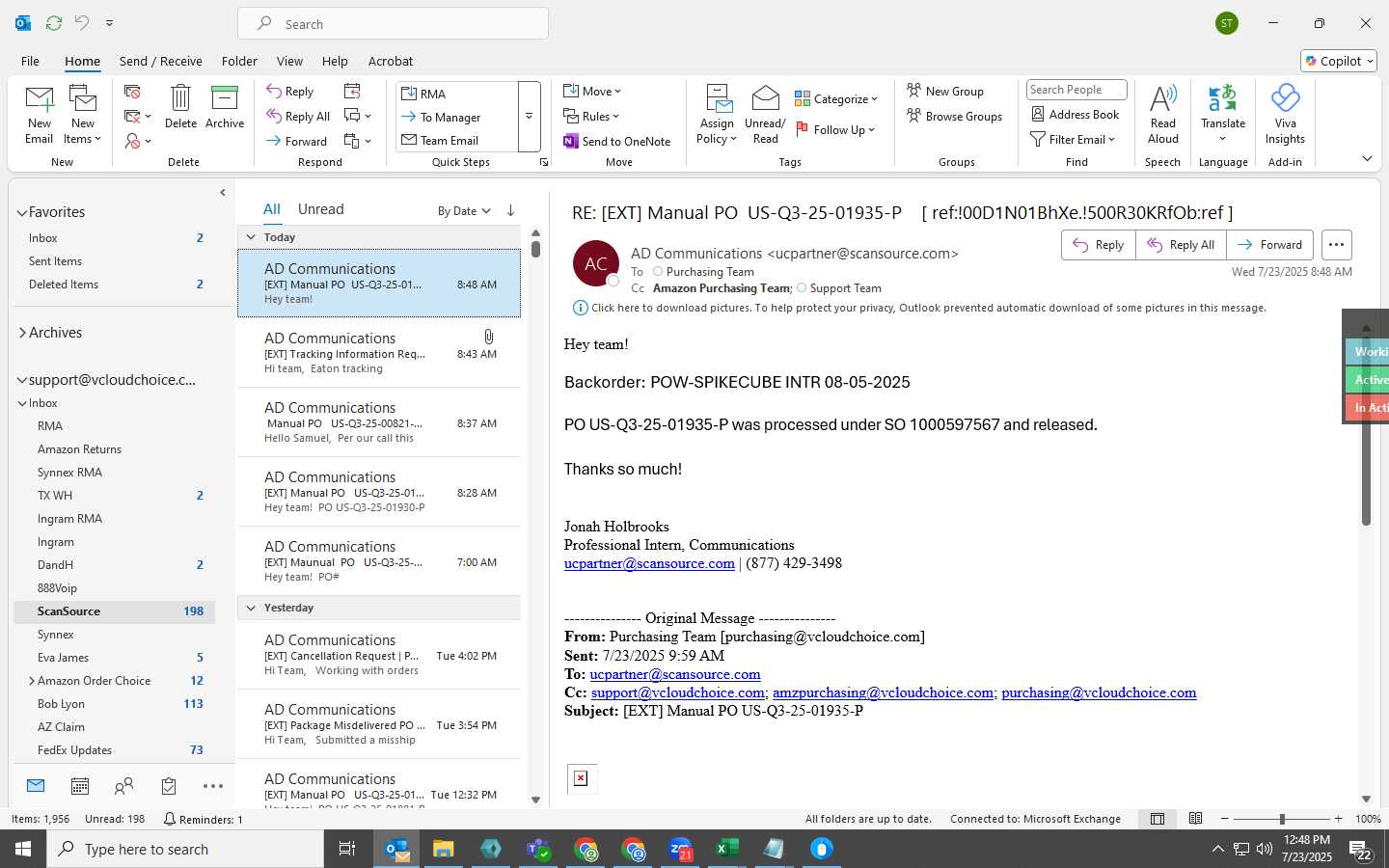Click Reply All in the Respond group
Image resolution: width=1389 pixels, height=868 pixels.
[x=299, y=117]
